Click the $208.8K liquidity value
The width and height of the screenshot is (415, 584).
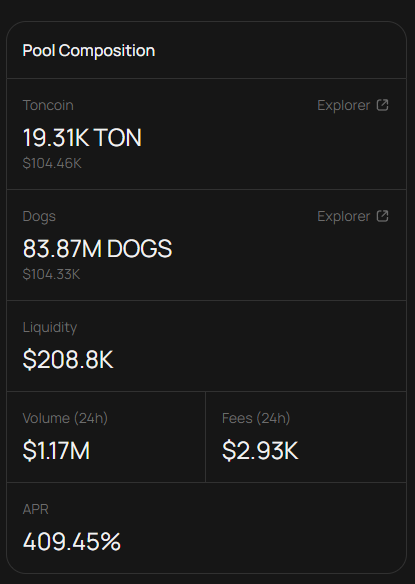[68, 359]
